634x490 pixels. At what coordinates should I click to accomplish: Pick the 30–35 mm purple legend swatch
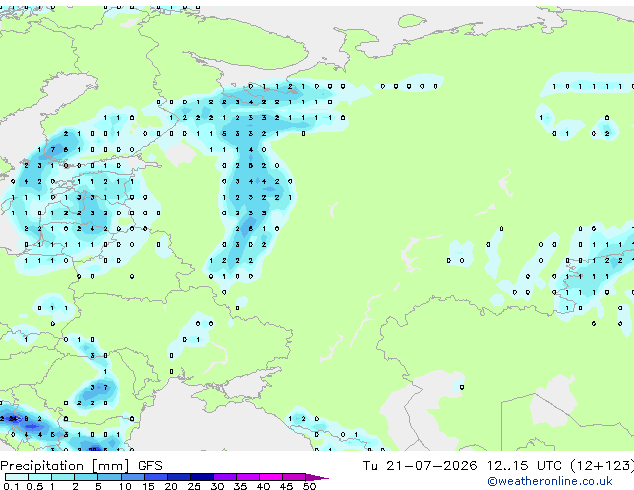224,477
